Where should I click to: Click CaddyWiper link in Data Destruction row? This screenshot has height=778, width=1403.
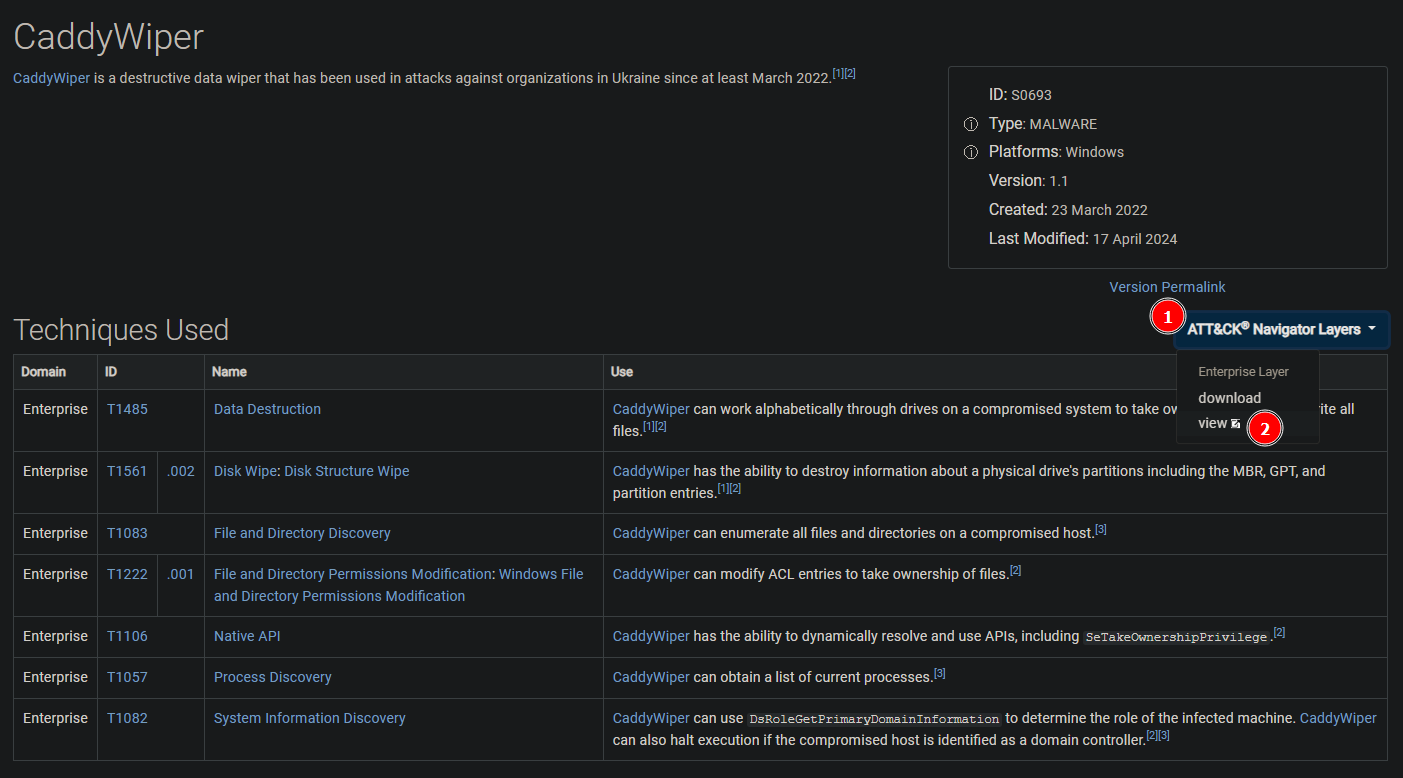pos(651,409)
